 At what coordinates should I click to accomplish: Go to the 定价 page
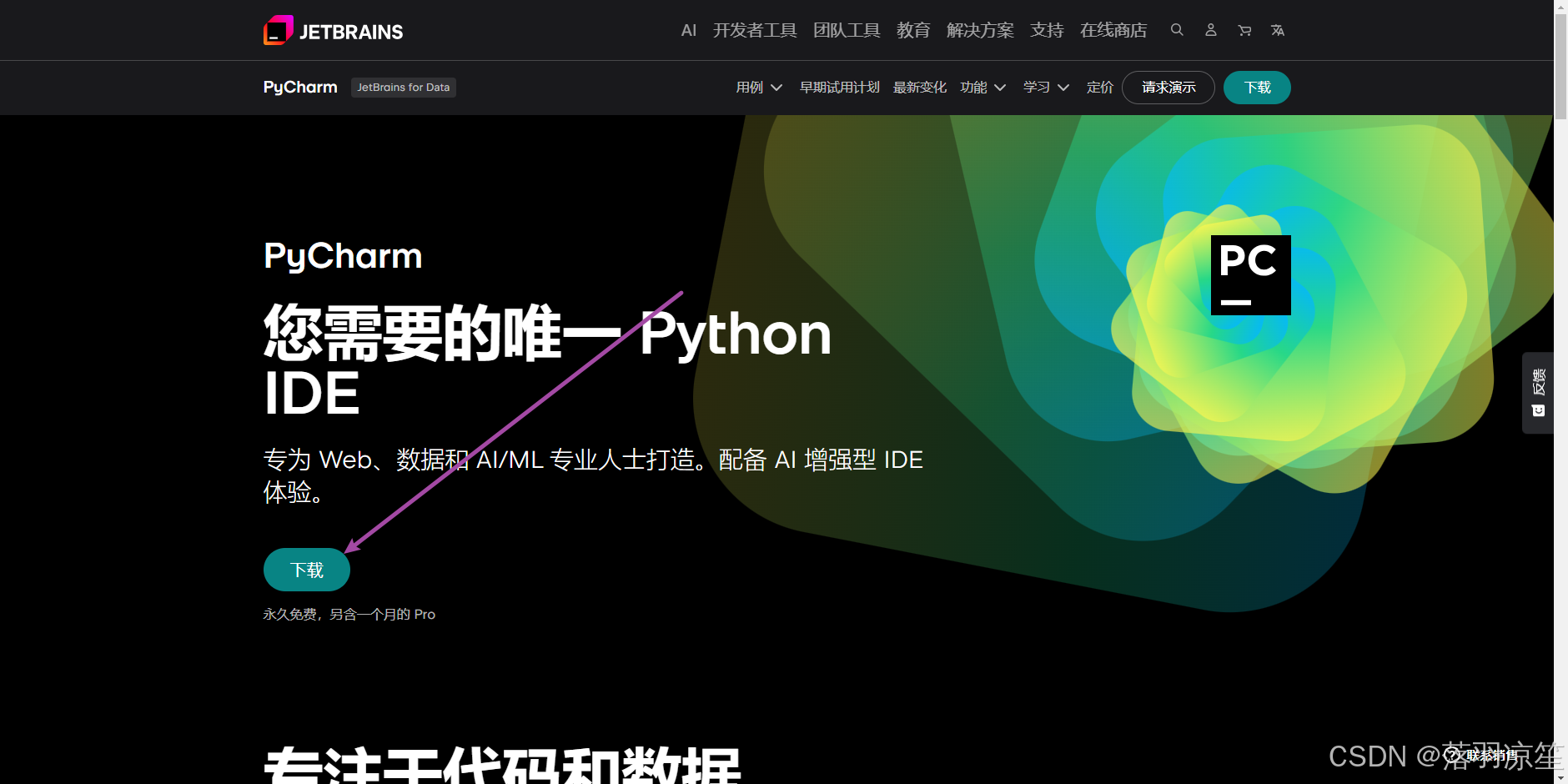click(1100, 88)
